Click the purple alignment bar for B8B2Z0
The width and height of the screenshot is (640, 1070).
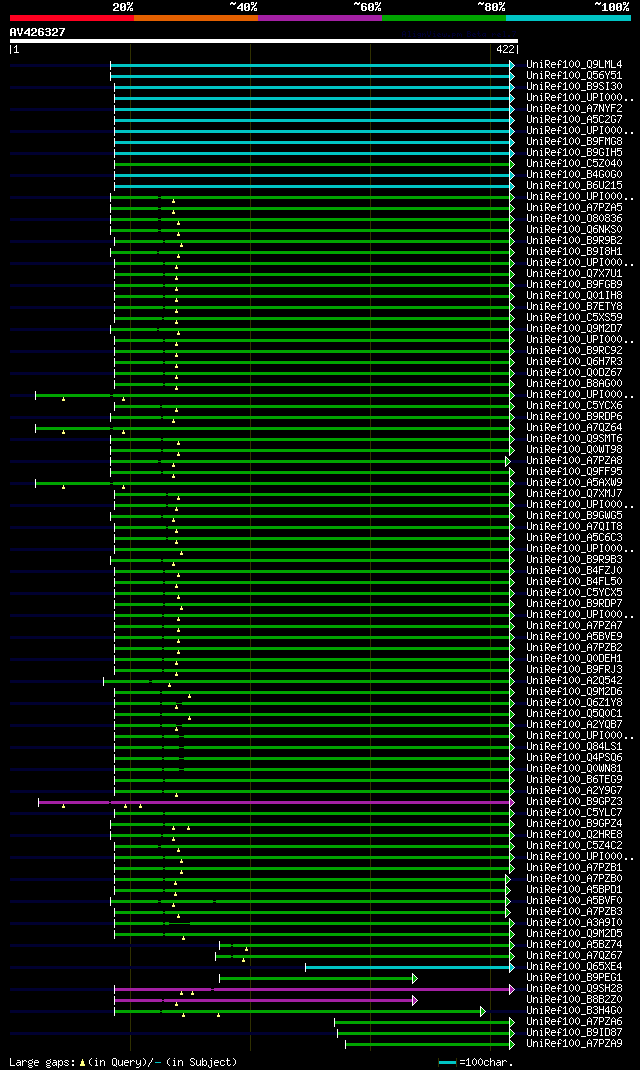(265, 1000)
